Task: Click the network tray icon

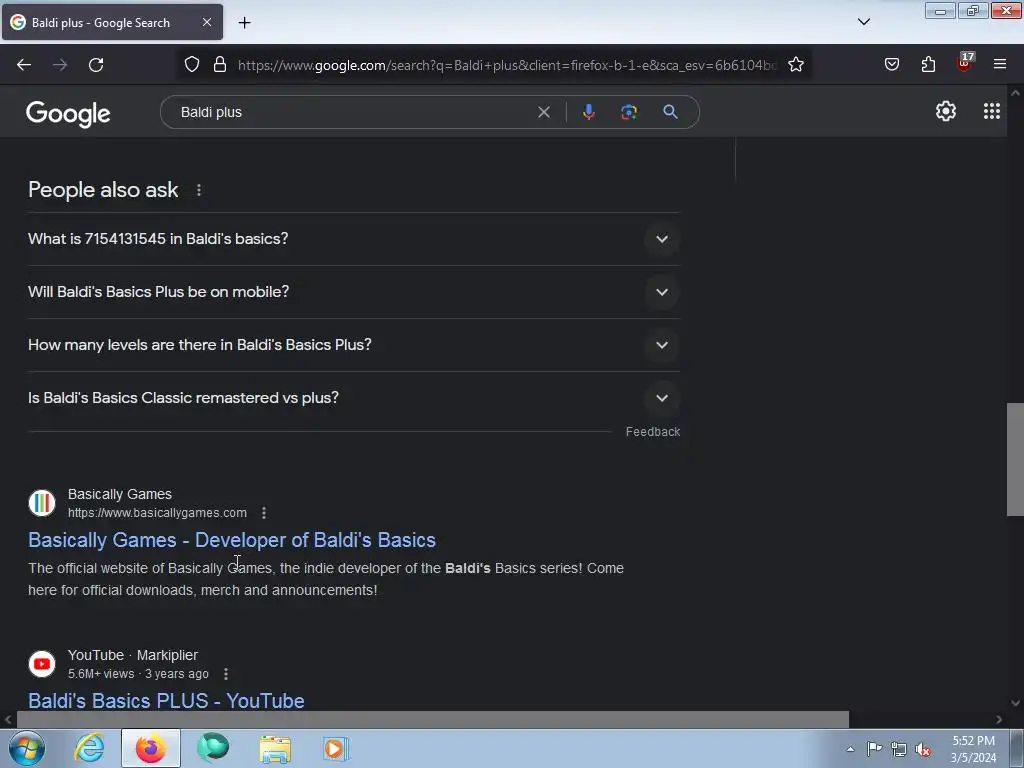Action: 899,750
